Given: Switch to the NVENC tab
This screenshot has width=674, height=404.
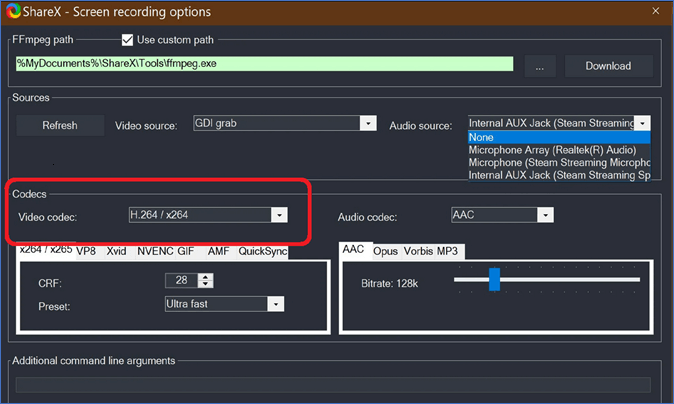Looking at the screenshot, I should 154,252.
